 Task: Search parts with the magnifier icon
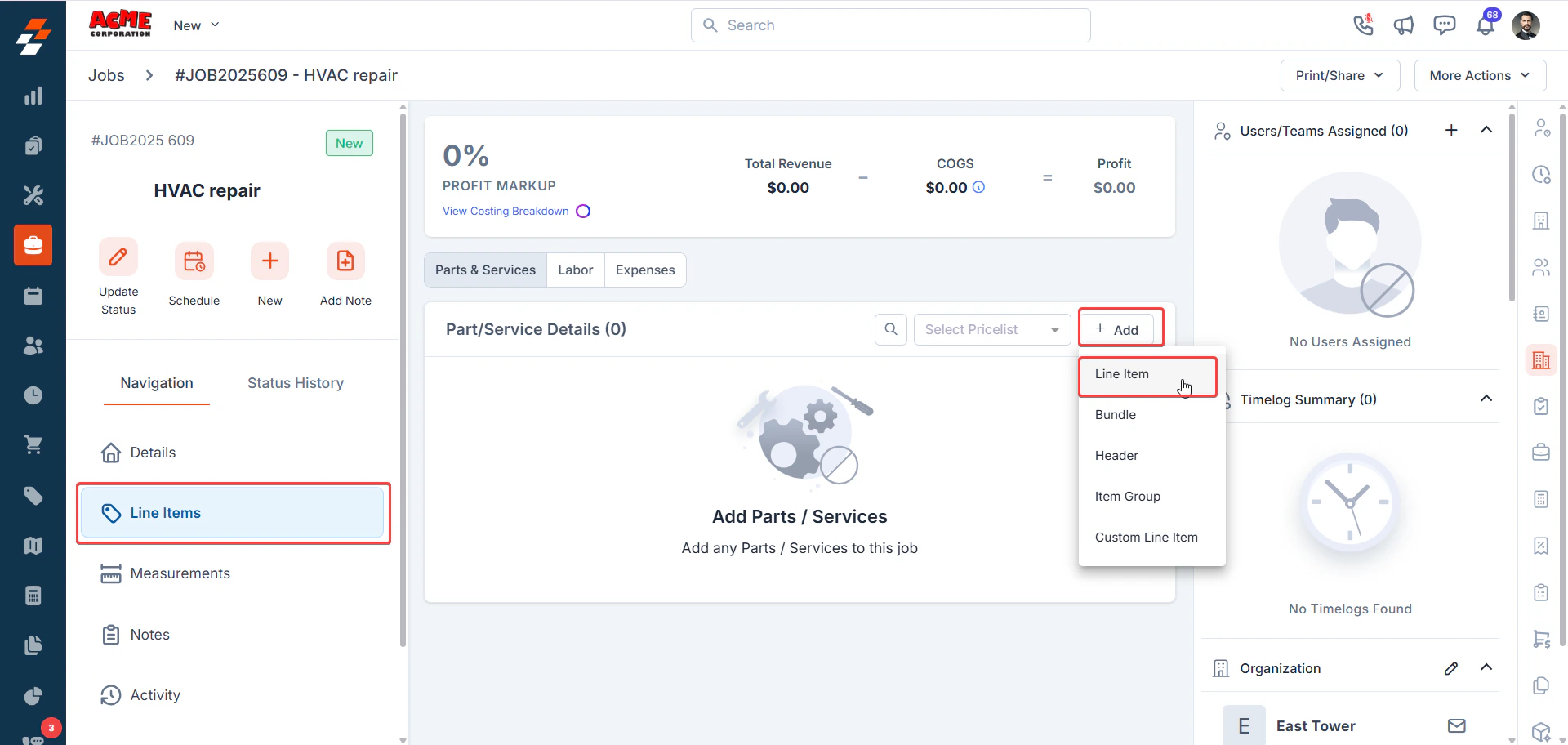(891, 329)
